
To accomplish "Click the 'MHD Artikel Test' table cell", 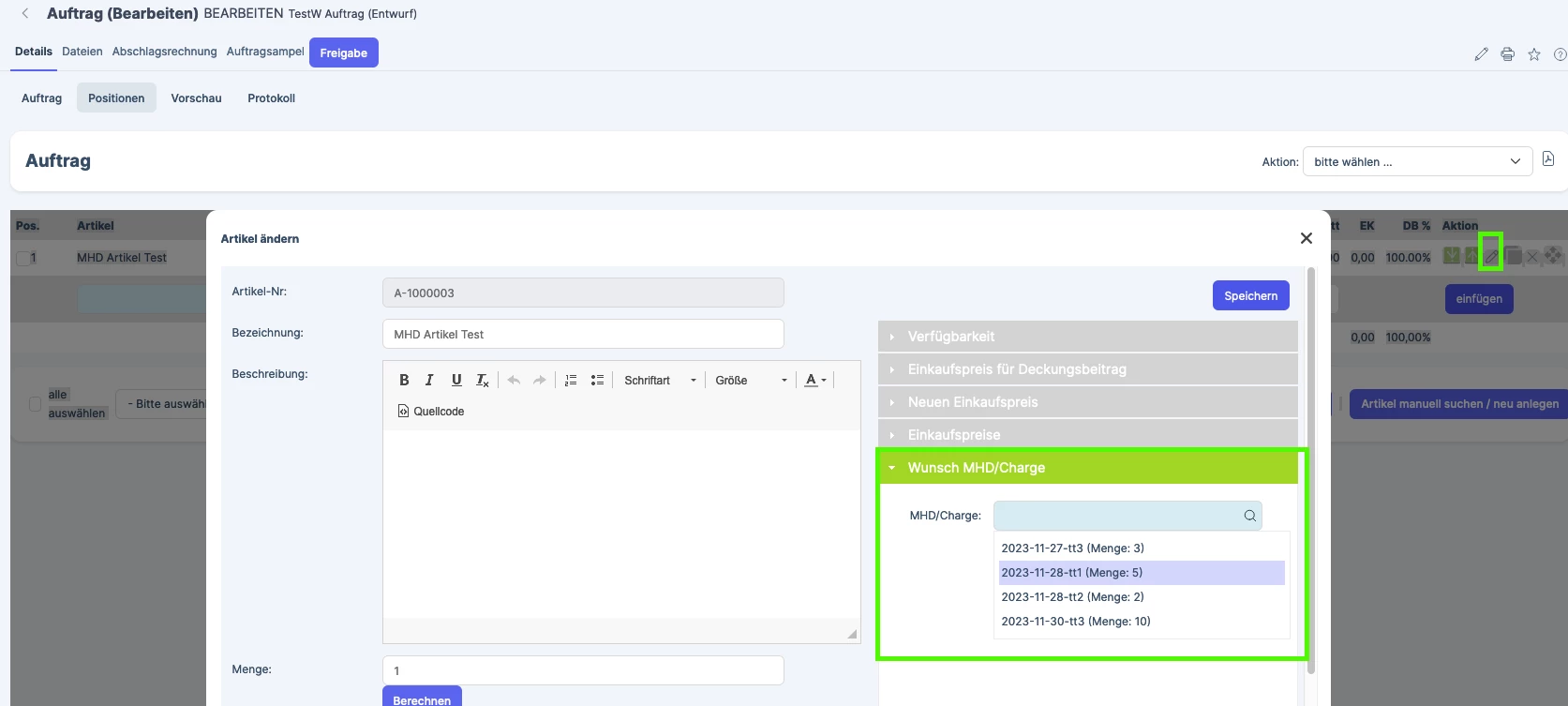I will coord(122,258).
